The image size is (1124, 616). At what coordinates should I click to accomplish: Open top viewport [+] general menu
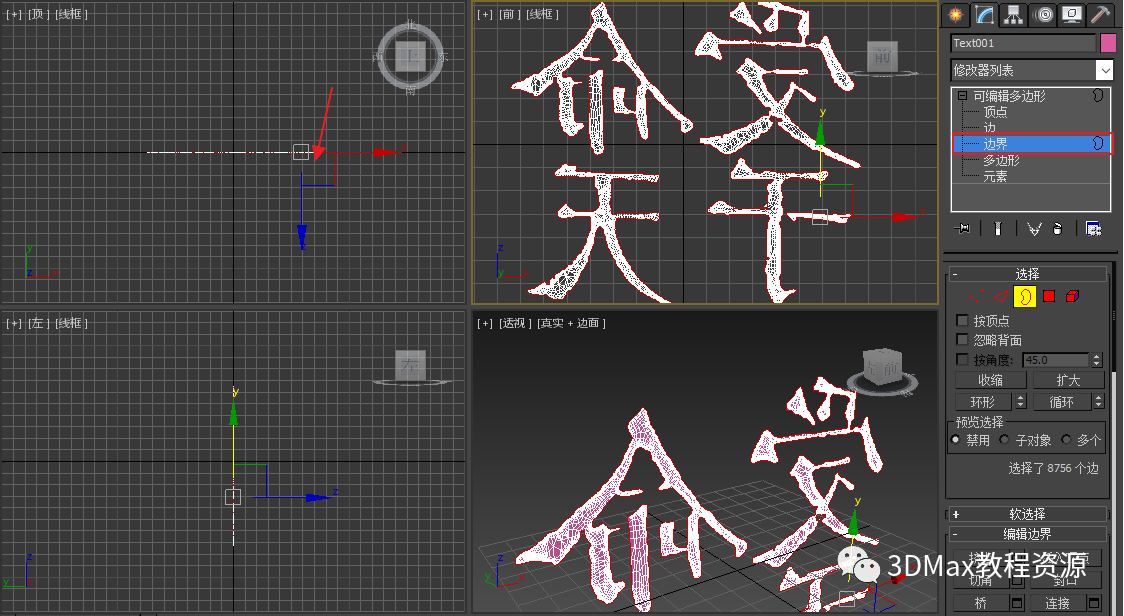(x=14, y=14)
